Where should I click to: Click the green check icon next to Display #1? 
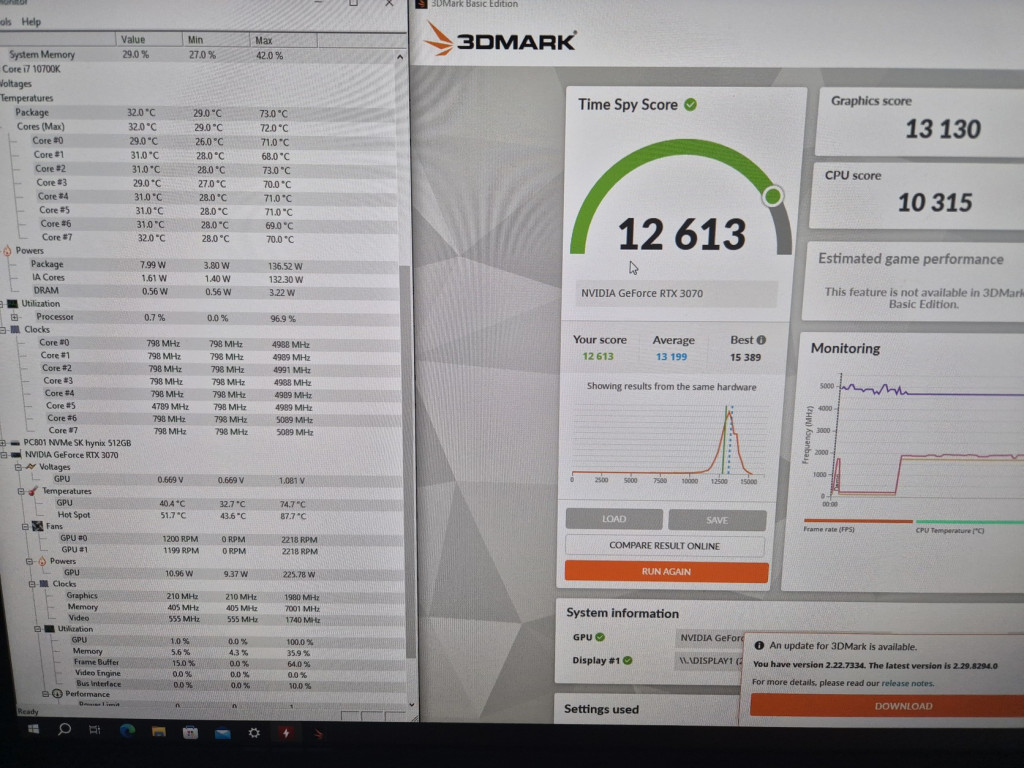click(628, 661)
